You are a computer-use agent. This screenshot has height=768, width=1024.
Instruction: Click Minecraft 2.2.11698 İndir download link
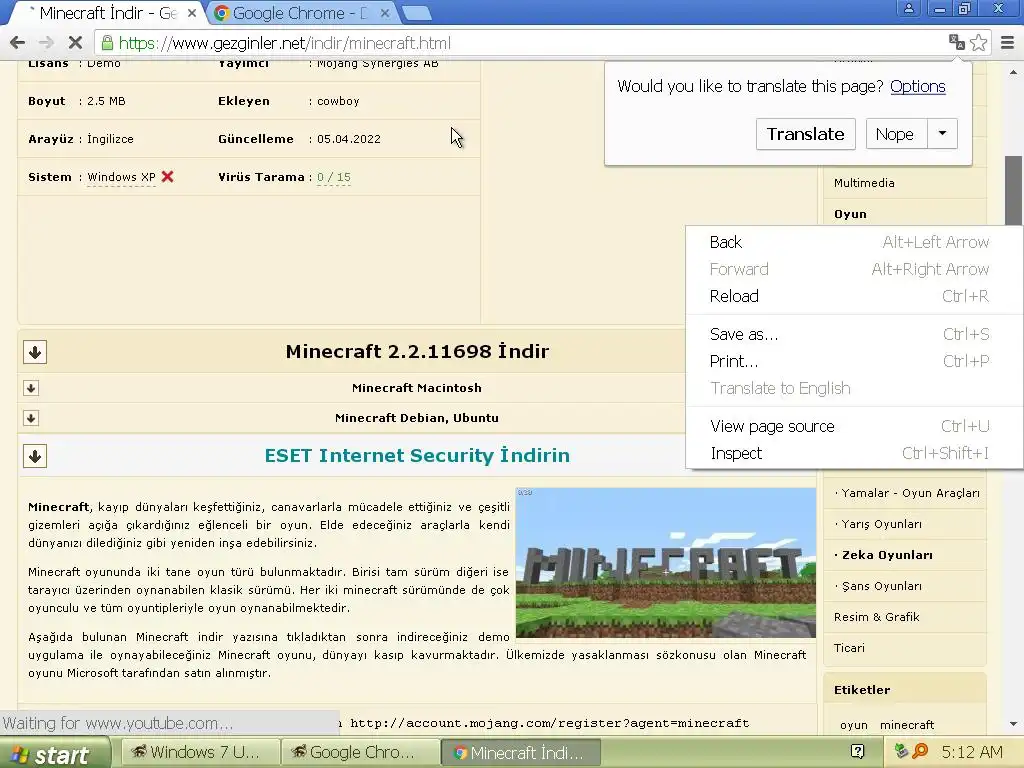click(x=417, y=351)
